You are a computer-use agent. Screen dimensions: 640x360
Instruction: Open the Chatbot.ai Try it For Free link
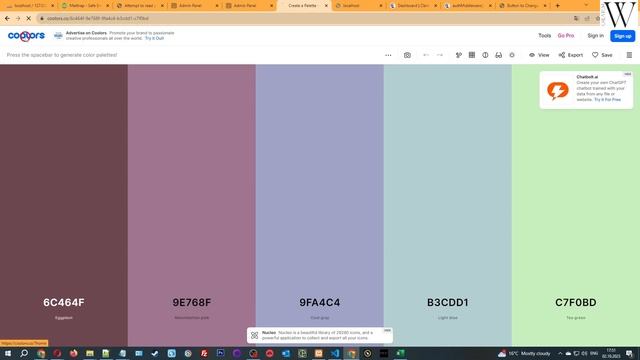tap(607, 100)
